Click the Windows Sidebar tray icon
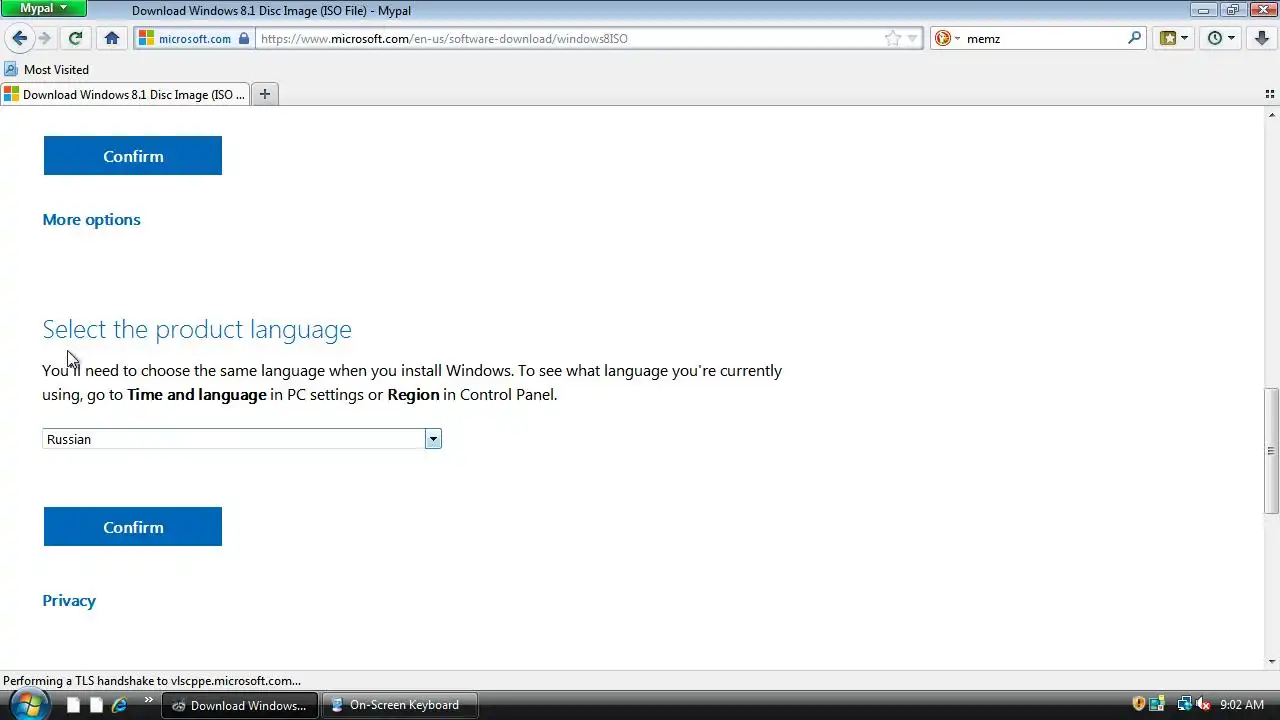The height and width of the screenshot is (720, 1280). (1156, 704)
